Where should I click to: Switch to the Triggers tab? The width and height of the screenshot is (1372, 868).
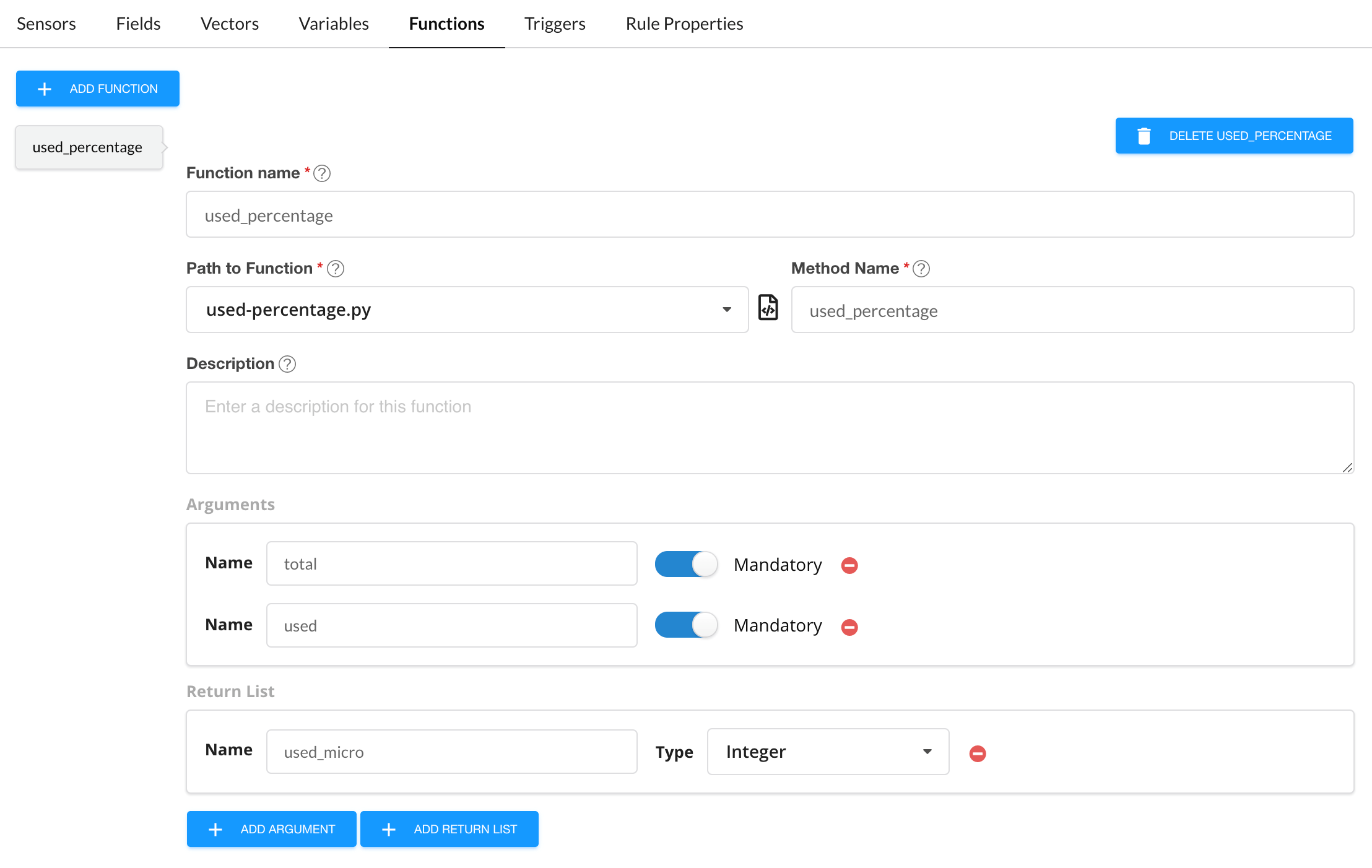(x=555, y=24)
